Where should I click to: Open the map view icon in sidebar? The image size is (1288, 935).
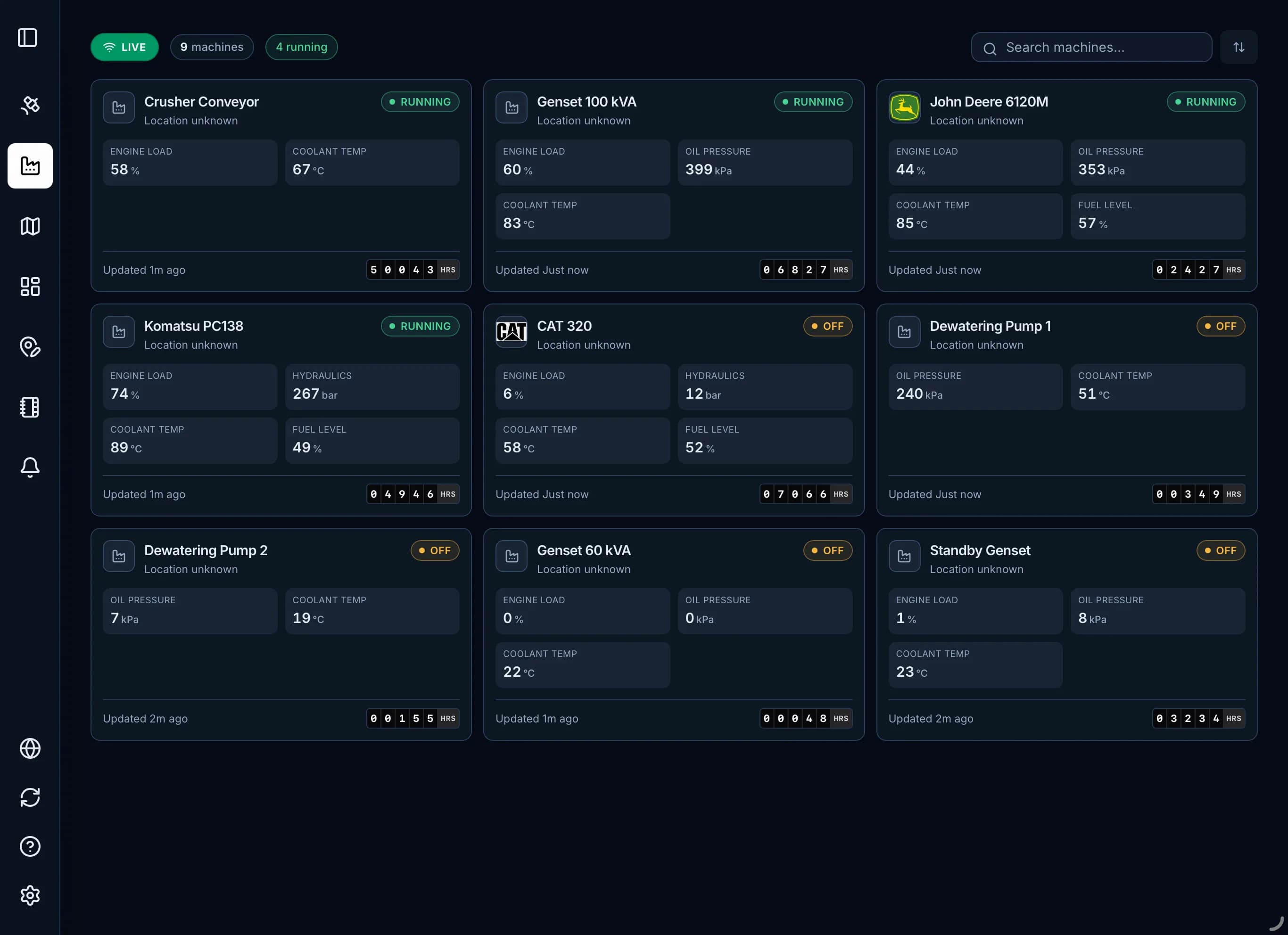click(30, 226)
